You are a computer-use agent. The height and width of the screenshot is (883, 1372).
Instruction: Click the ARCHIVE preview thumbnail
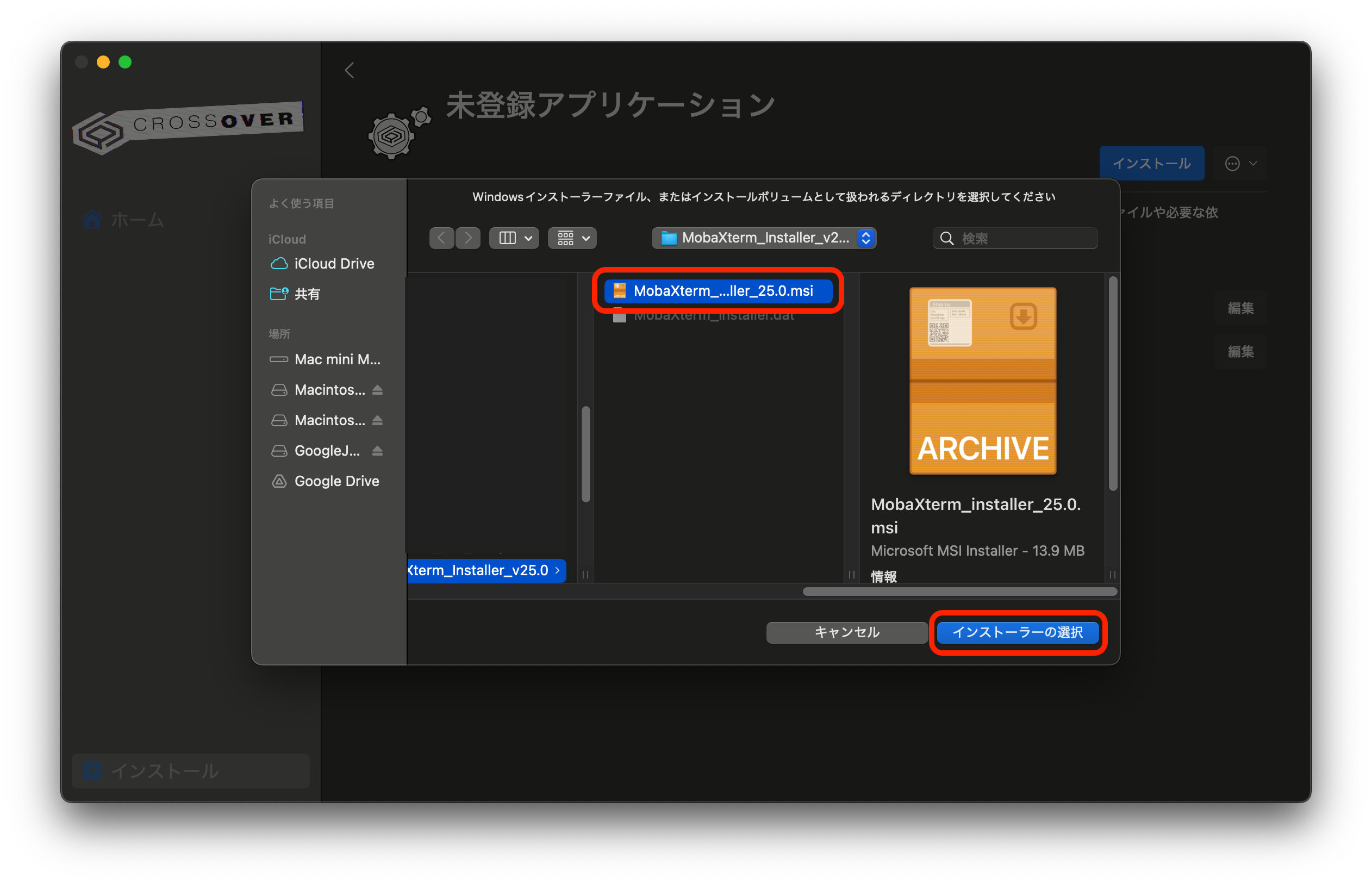coord(982,380)
